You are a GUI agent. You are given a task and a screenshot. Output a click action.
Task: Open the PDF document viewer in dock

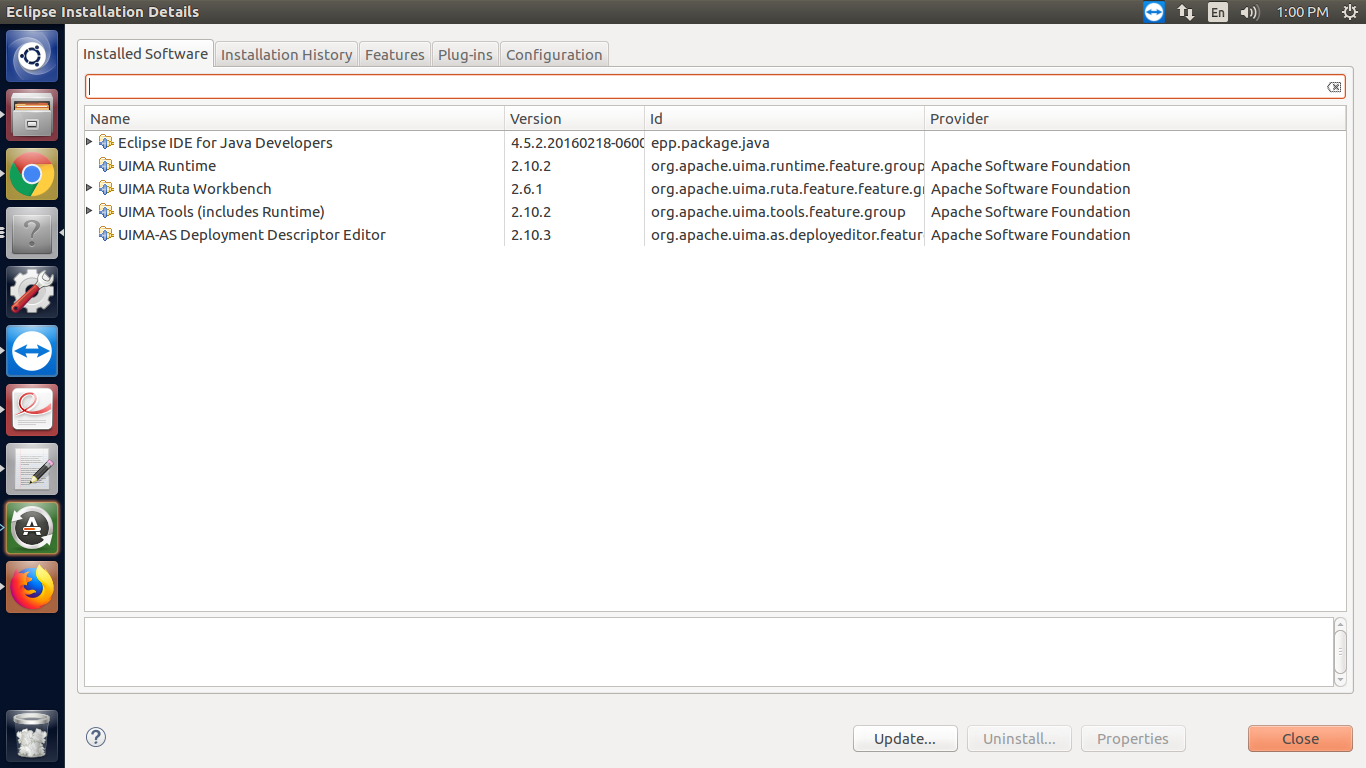(x=32, y=410)
